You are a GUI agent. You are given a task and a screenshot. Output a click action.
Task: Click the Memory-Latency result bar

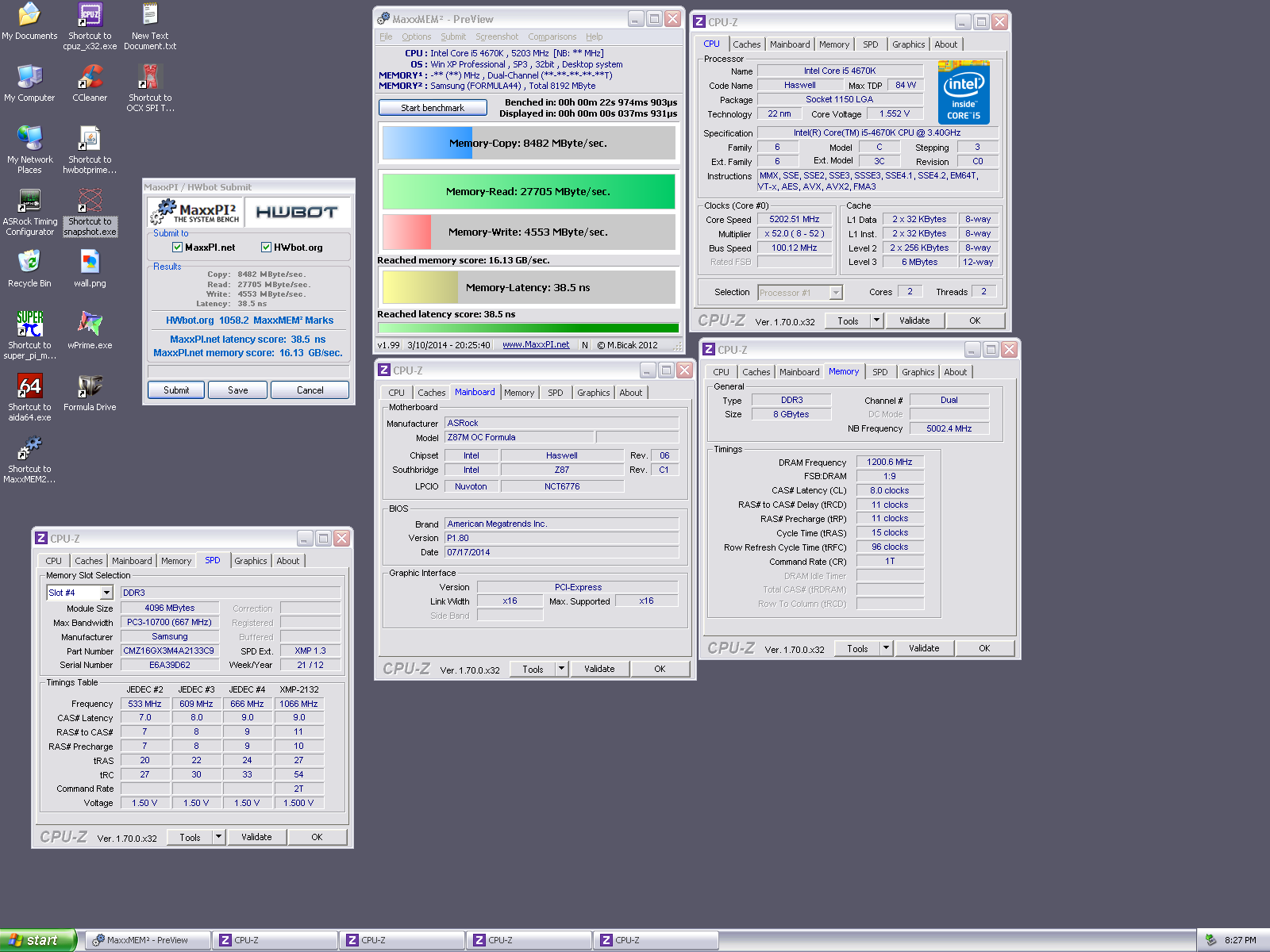(x=529, y=288)
